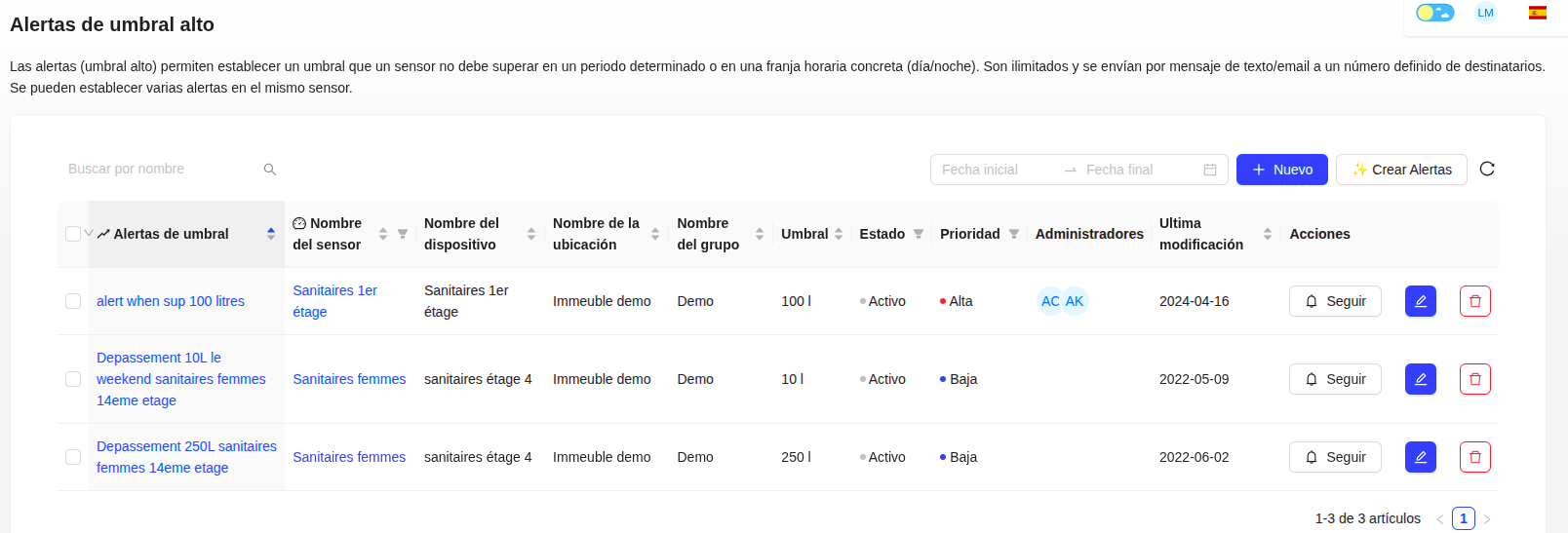1568x533 pixels.
Task: Click the date '2024-04-16'
Action: pyautogui.click(x=1194, y=301)
